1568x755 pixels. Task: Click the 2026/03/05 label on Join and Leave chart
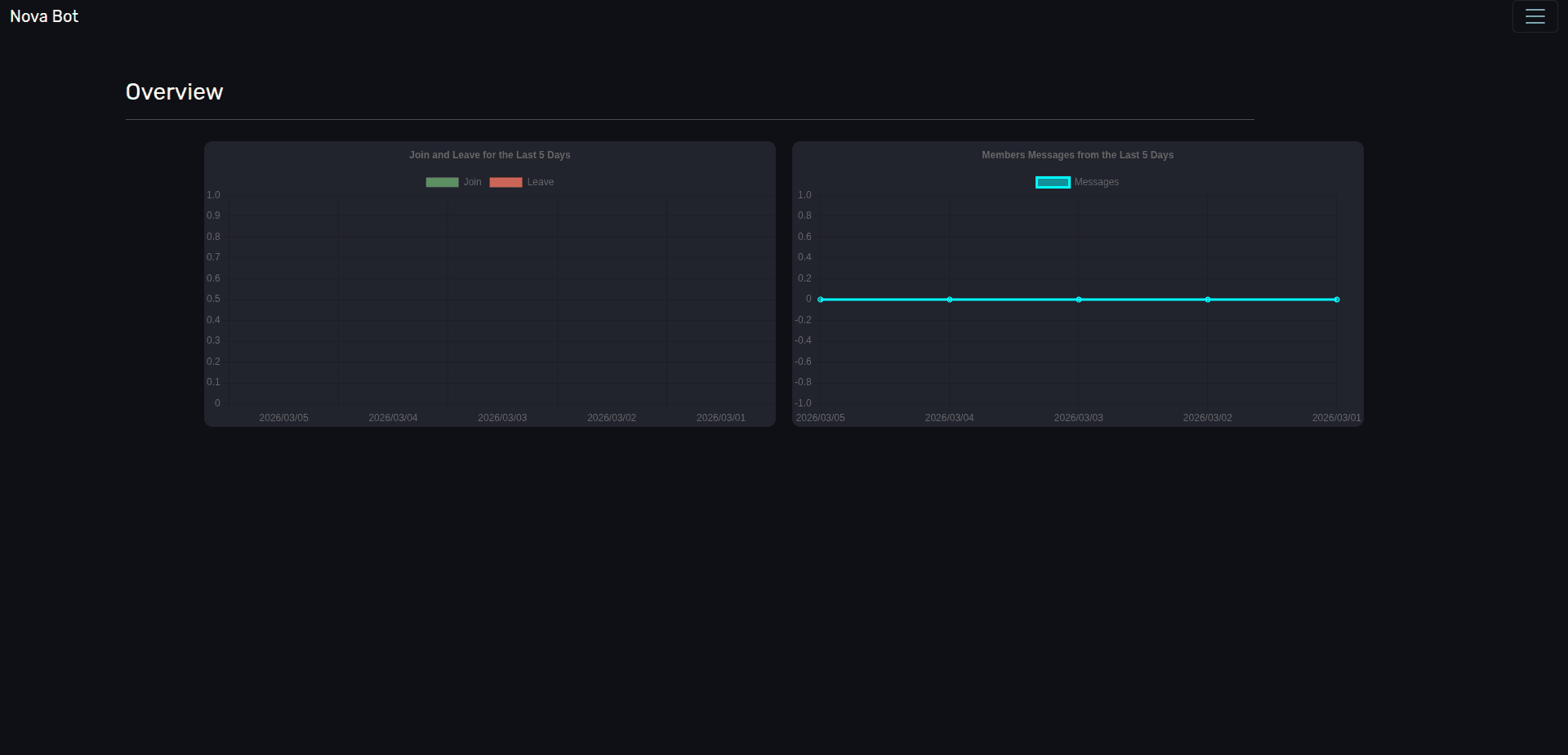[x=283, y=418]
